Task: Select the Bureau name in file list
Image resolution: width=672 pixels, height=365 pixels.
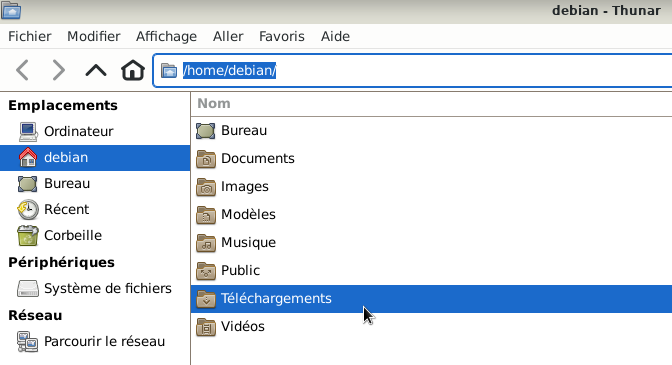Action: coord(244,131)
